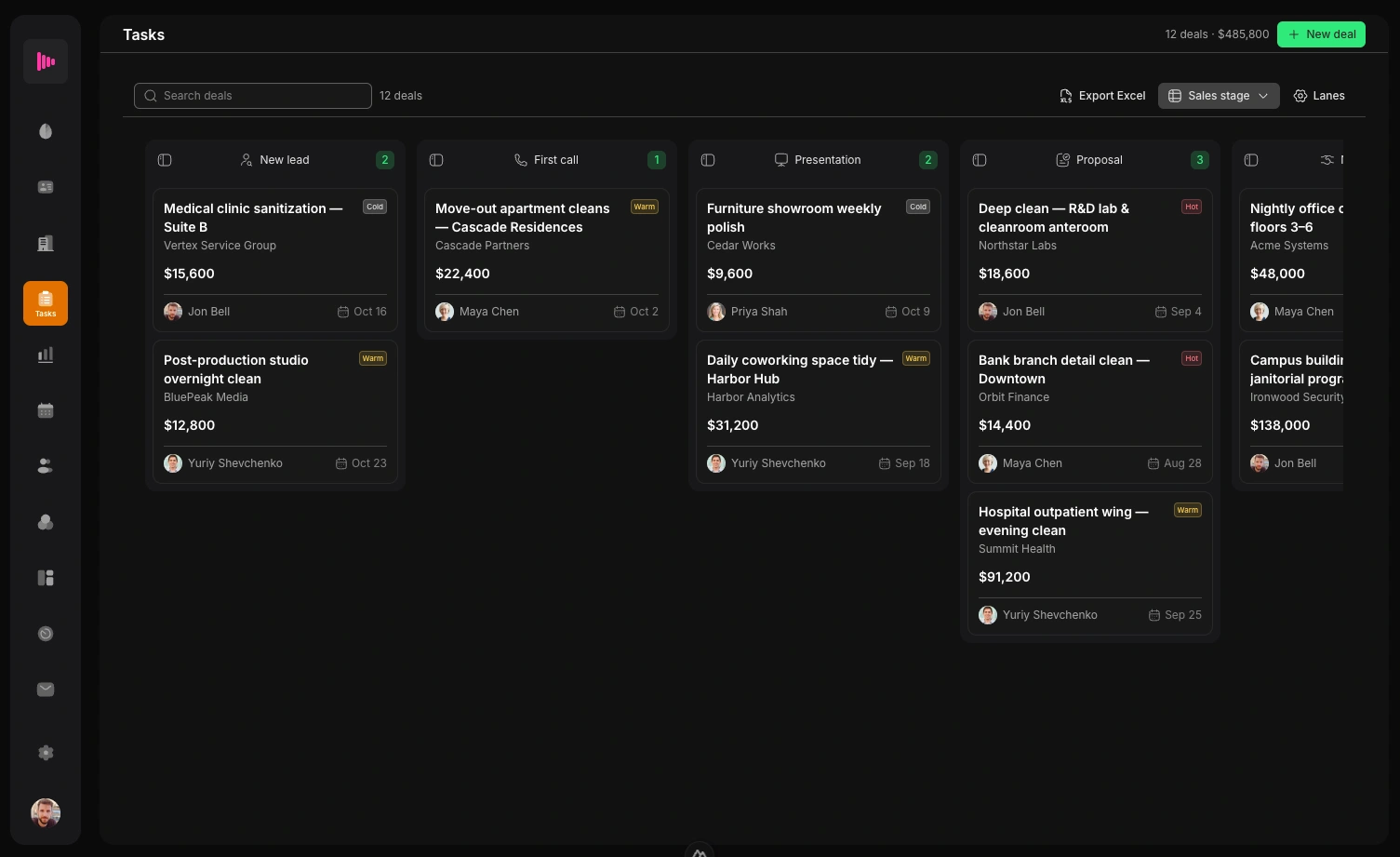1400x857 pixels.
Task: Click the Sep 25 date on the Hospital outpatient card
Action: click(x=1175, y=615)
